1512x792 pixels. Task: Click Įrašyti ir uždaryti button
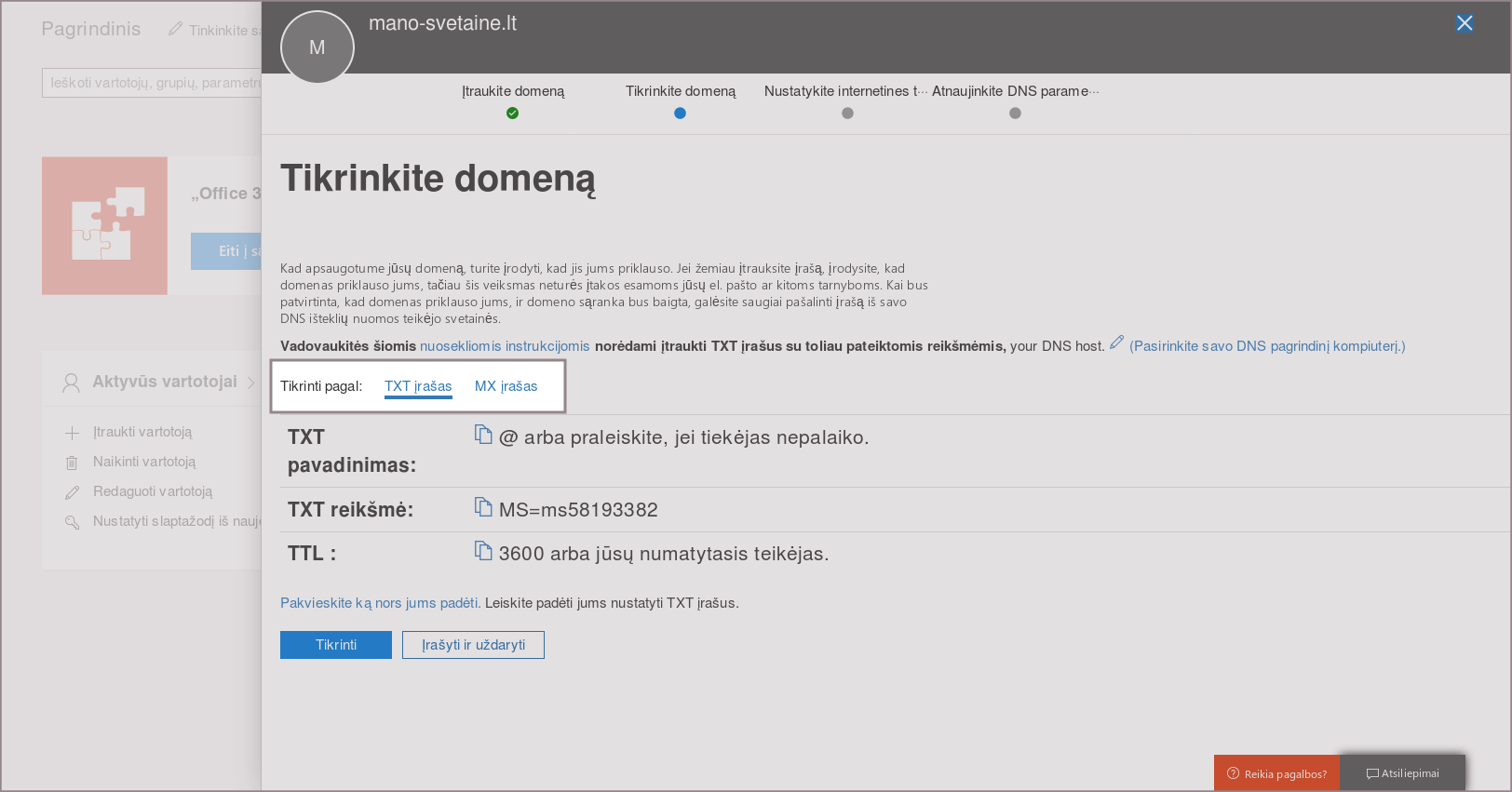coord(473,645)
